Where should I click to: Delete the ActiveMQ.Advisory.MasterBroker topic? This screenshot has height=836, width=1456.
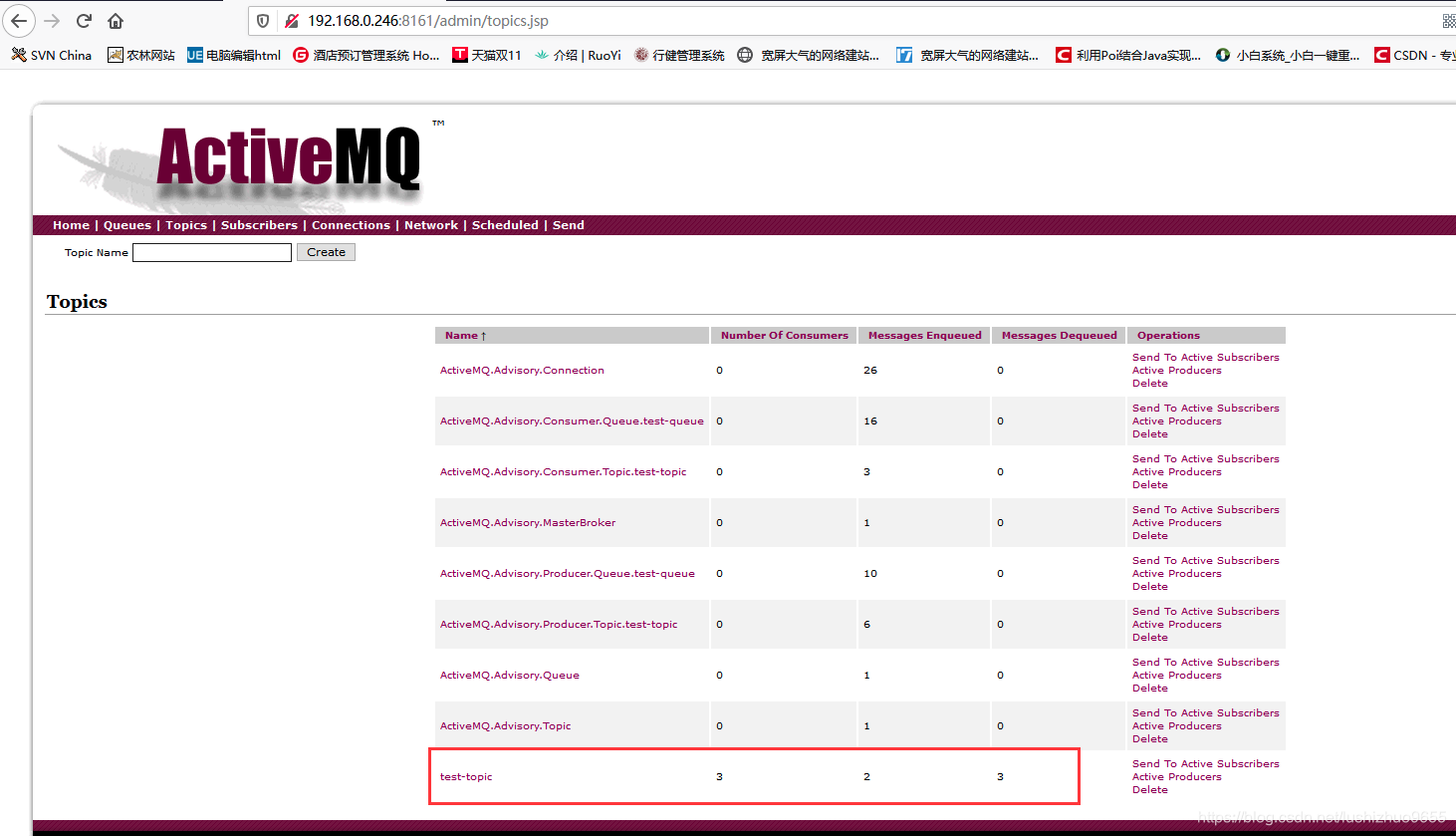point(1149,536)
